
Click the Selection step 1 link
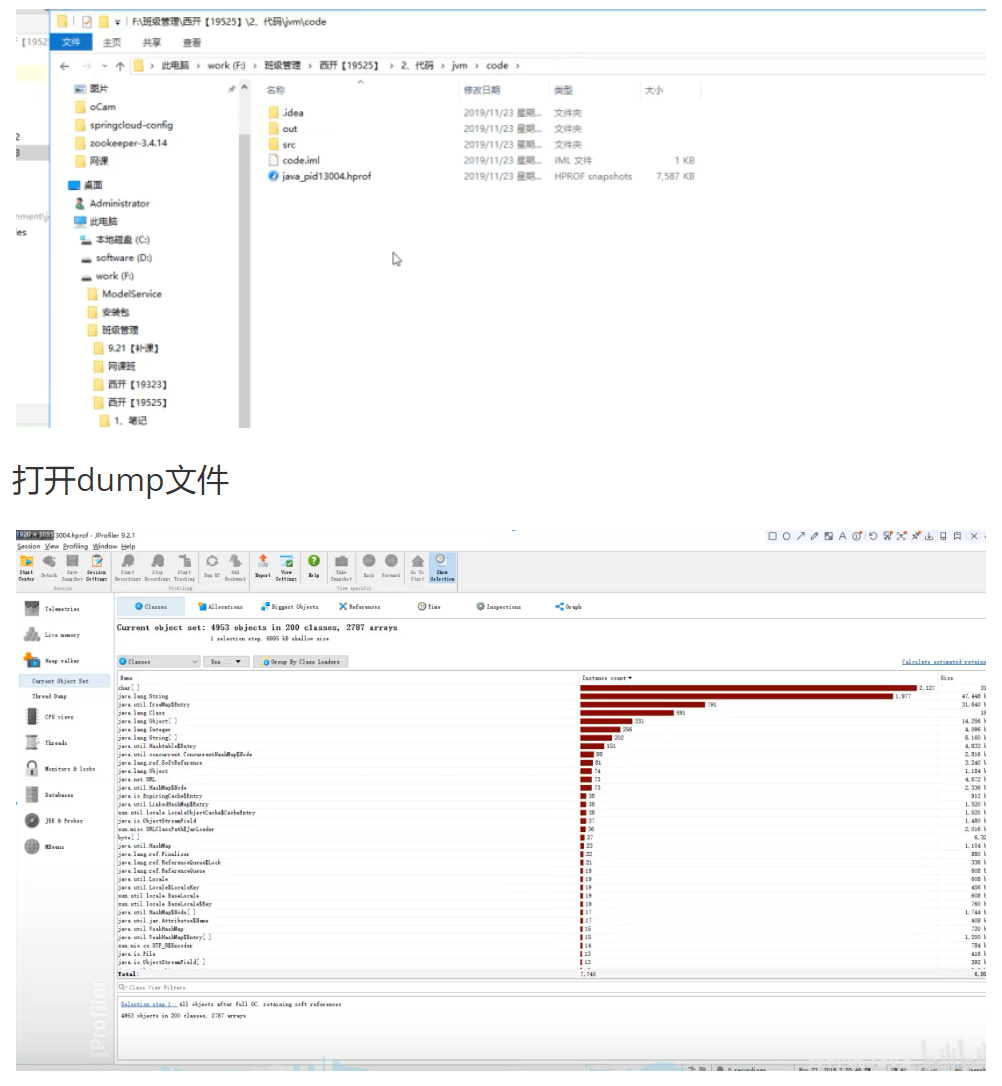pos(147,1004)
